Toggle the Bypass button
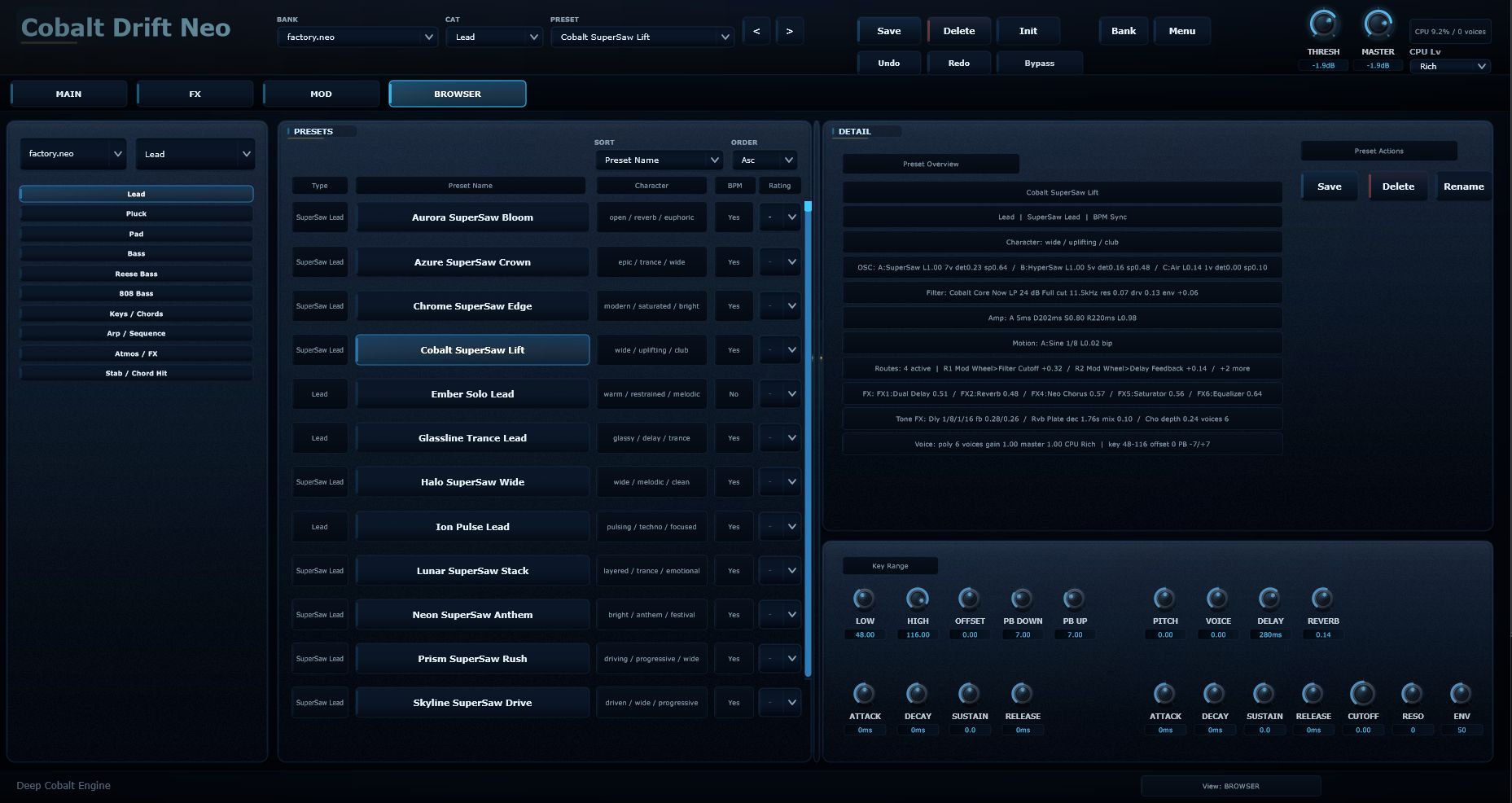Viewport: 1512px width, 803px height. 1039,63
